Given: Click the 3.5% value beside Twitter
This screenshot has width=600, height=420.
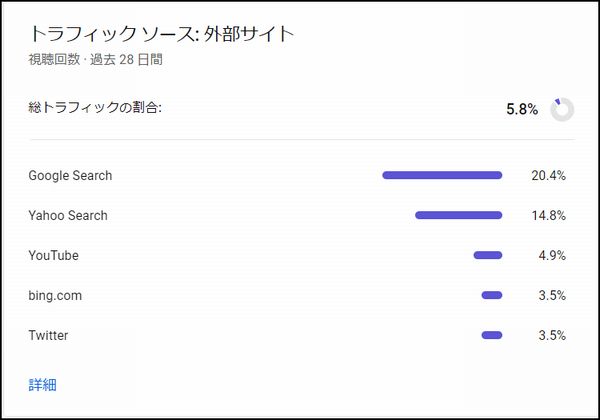Looking at the screenshot, I should click(552, 335).
